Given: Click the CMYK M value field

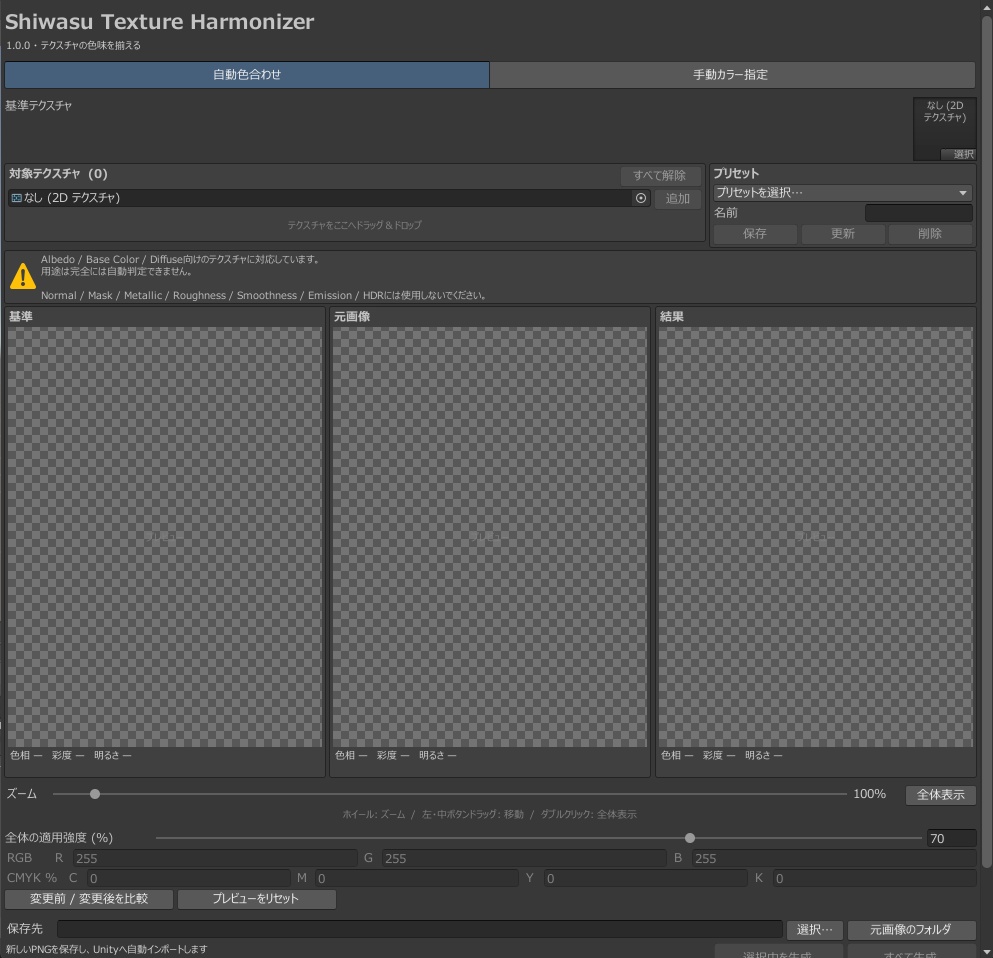Looking at the screenshot, I should 417,878.
